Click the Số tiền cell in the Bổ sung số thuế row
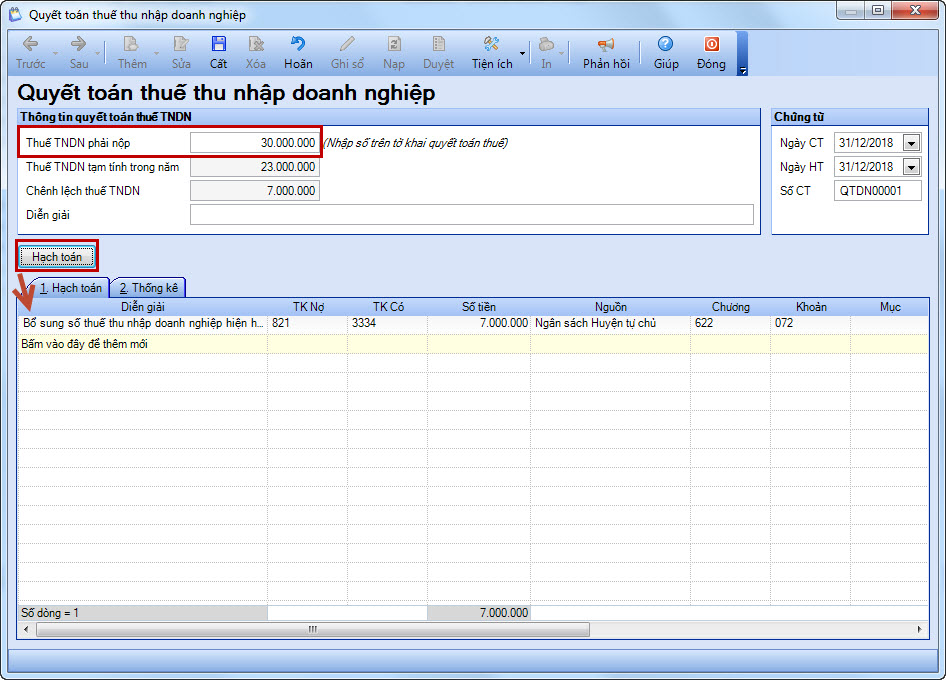 (479, 323)
